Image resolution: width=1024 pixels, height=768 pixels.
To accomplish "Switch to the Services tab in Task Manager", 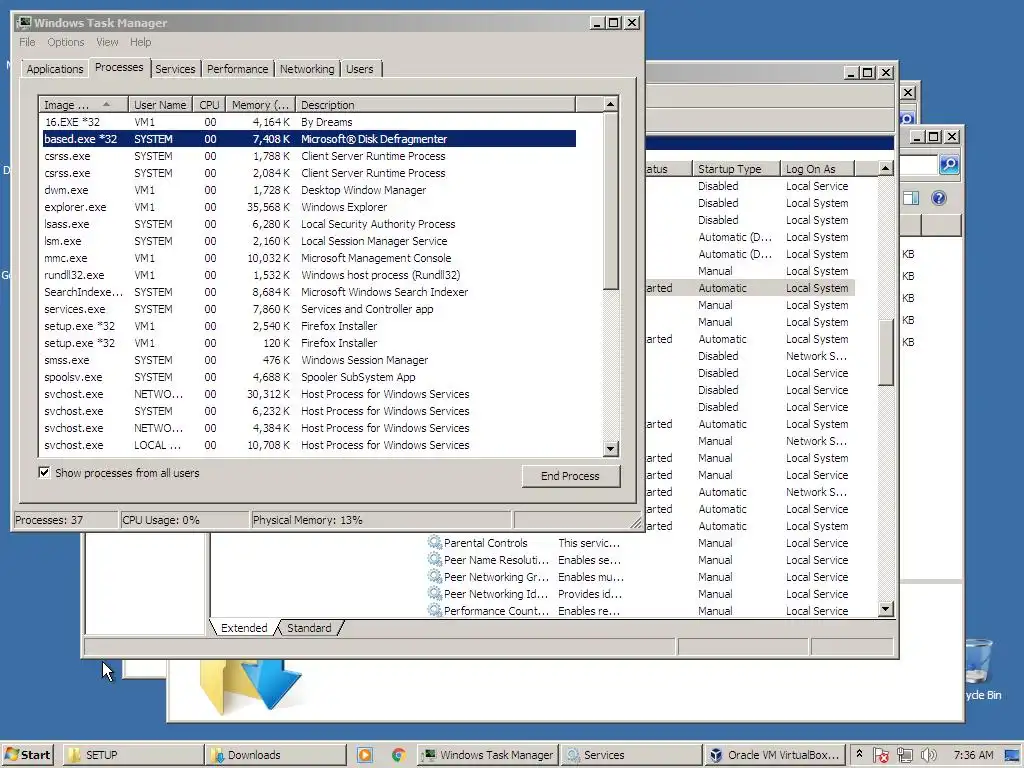I will tap(175, 69).
